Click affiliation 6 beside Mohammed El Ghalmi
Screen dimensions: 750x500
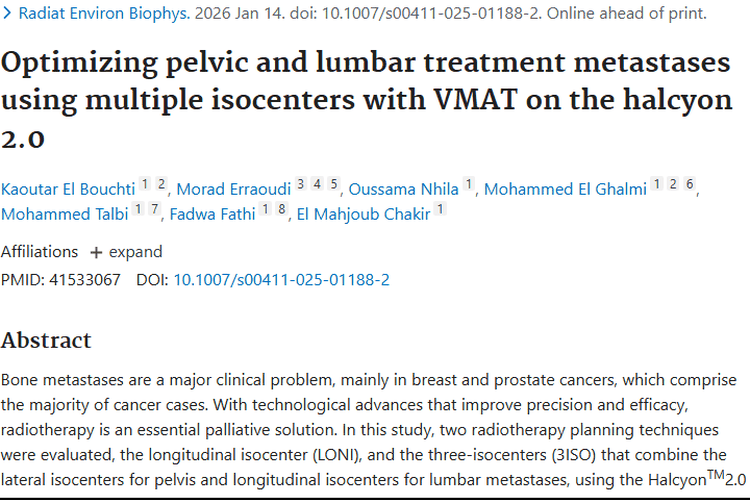click(x=690, y=184)
